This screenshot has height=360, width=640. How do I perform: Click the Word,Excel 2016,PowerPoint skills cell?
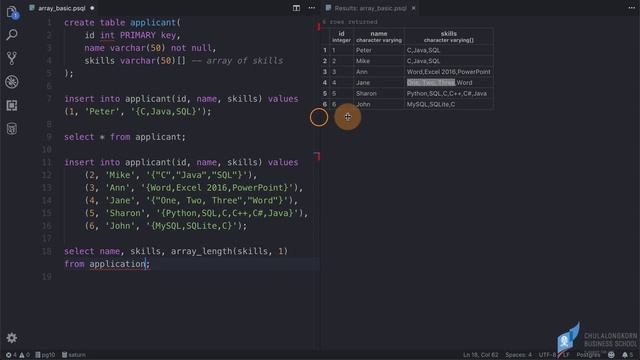click(x=449, y=72)
